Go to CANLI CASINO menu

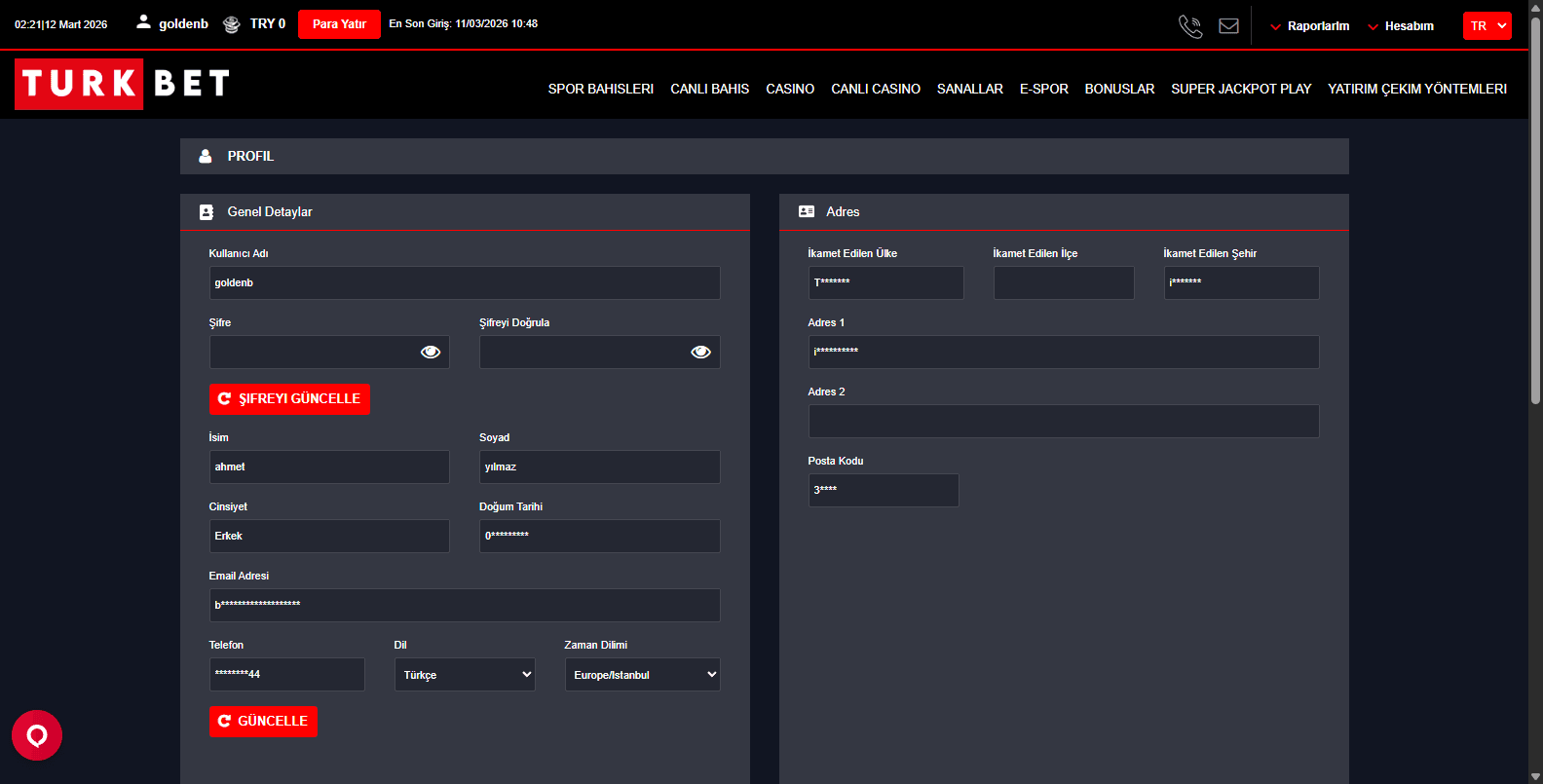click(x=875, y=89)
